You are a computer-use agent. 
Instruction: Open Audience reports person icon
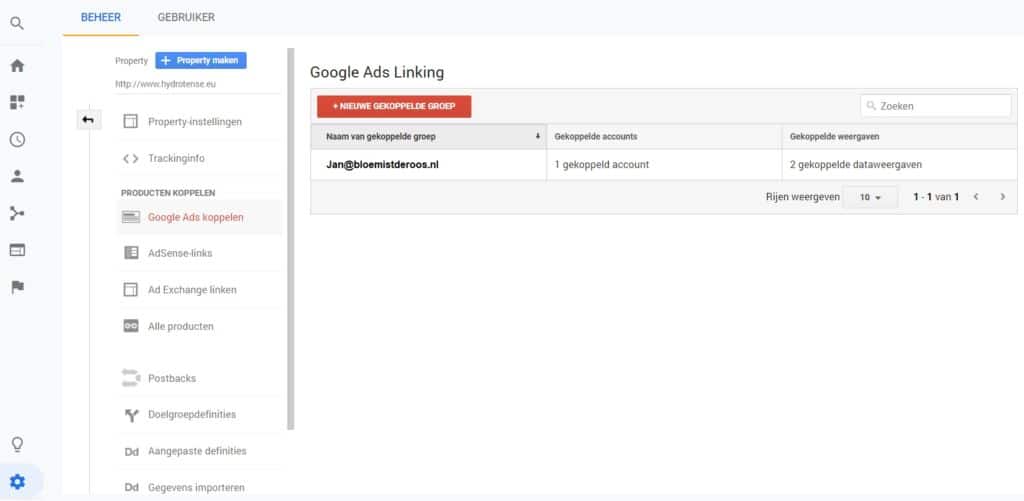pos(17,176)
